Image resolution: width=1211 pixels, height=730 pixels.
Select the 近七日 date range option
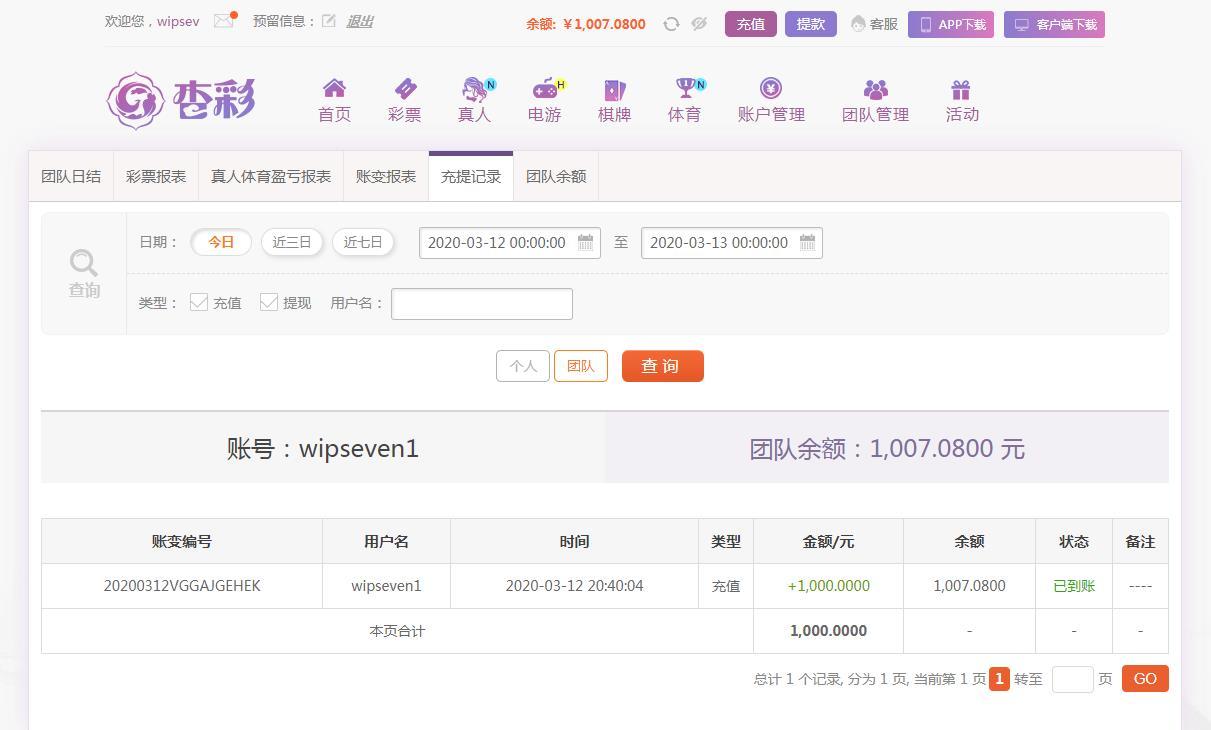coord(363,242)
